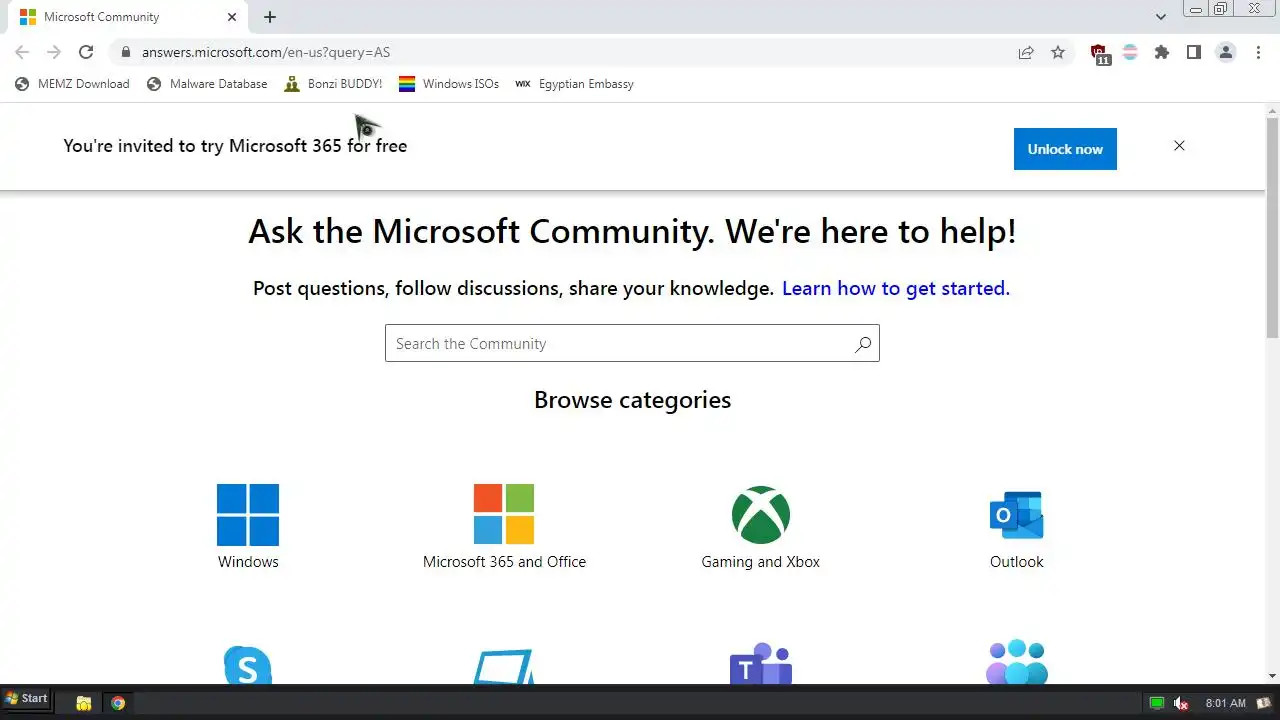Reload the page with the refresh icon
Screen dimensions: 1280x720
tap(86, 52)
